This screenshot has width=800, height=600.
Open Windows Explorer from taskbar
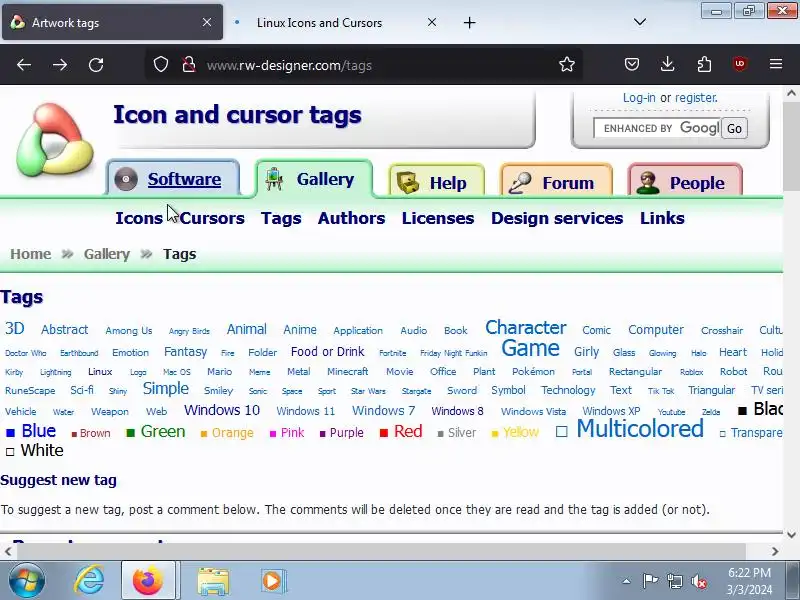[213, 581]
